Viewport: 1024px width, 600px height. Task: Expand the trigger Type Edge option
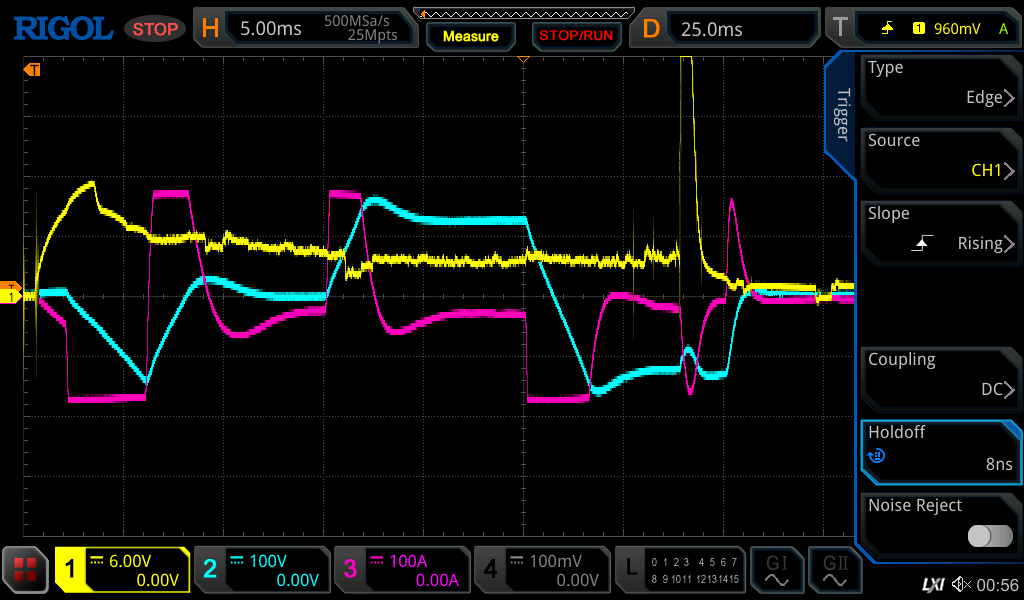point(940,83)
